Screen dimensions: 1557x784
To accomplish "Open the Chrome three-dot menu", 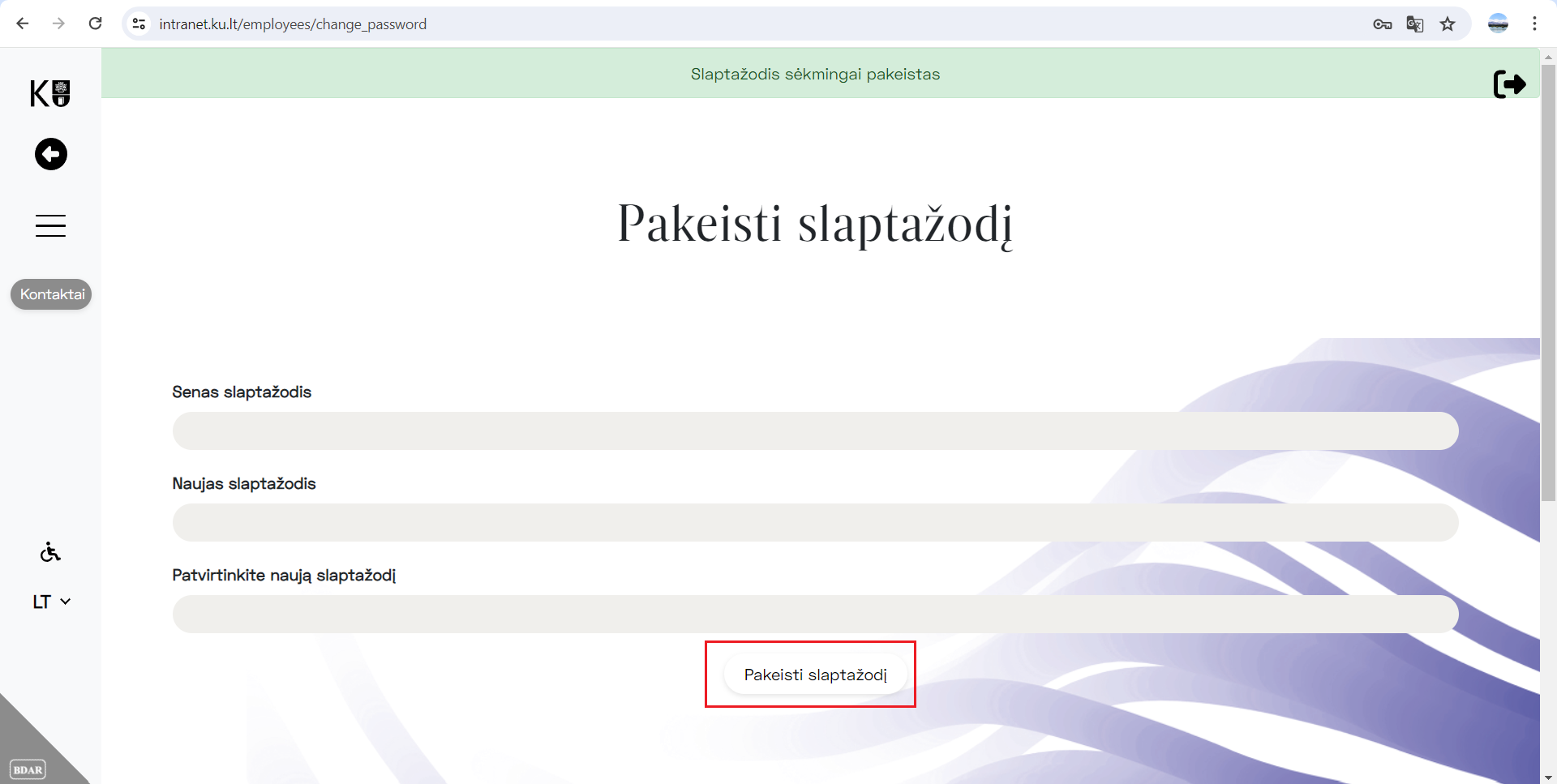I will (1535, 24).
